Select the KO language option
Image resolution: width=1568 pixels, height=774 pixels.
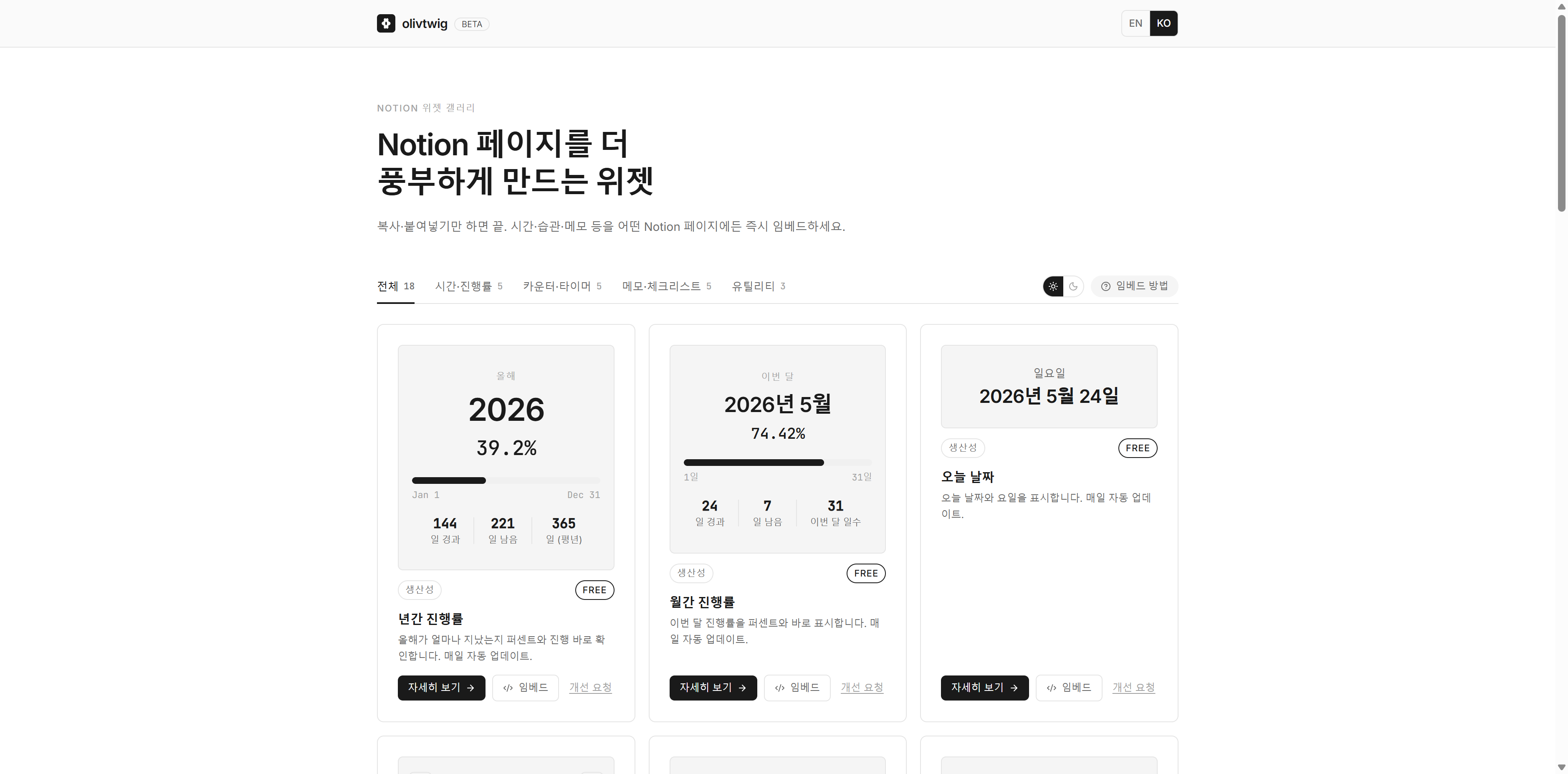[1163, 23]
